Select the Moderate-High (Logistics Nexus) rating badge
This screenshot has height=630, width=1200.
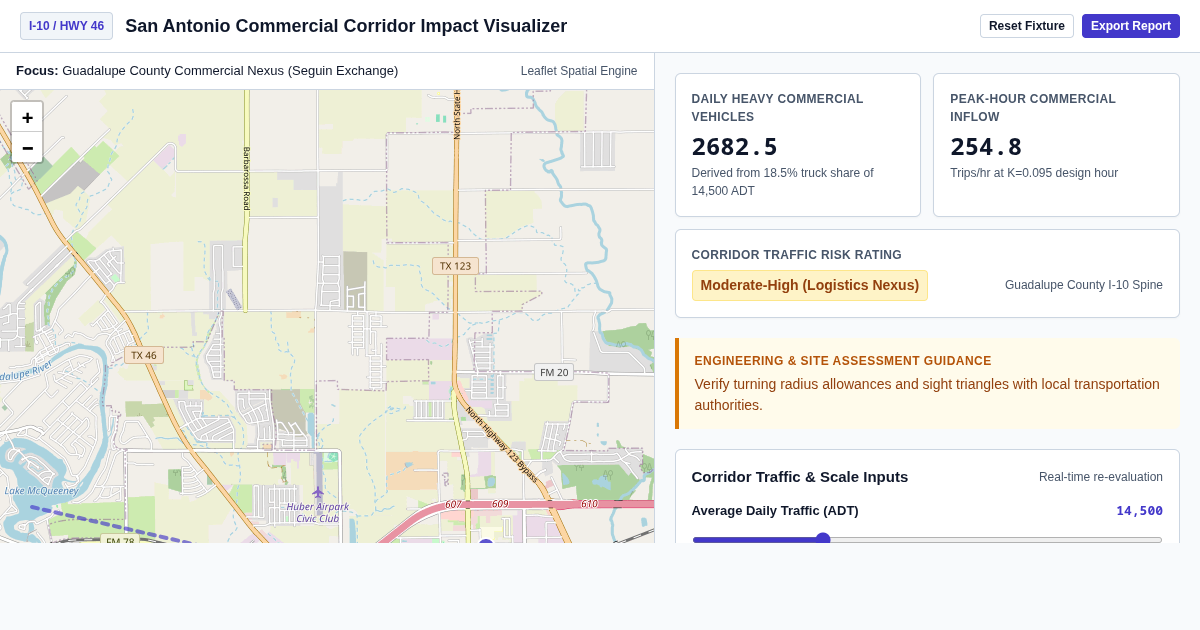810,285
